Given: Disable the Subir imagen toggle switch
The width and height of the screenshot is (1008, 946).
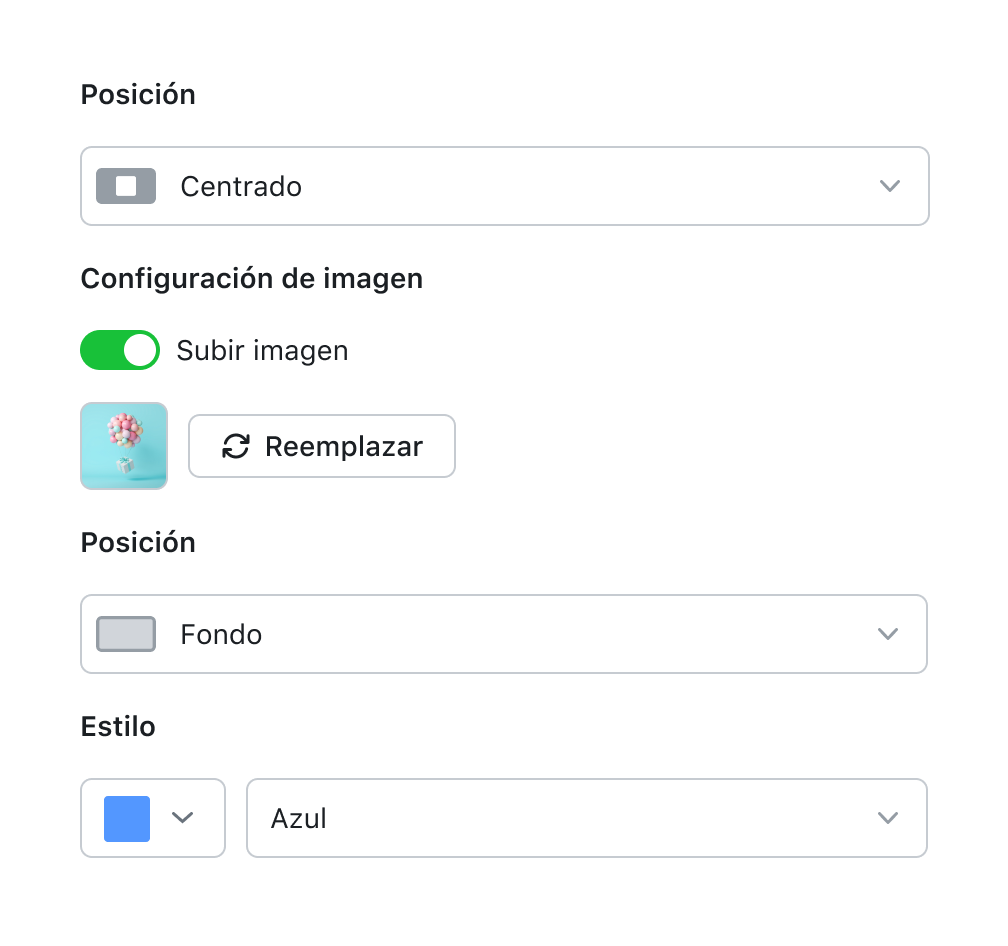Looking at the screenshot, I should pyautogui.click(x=120, y=350).
